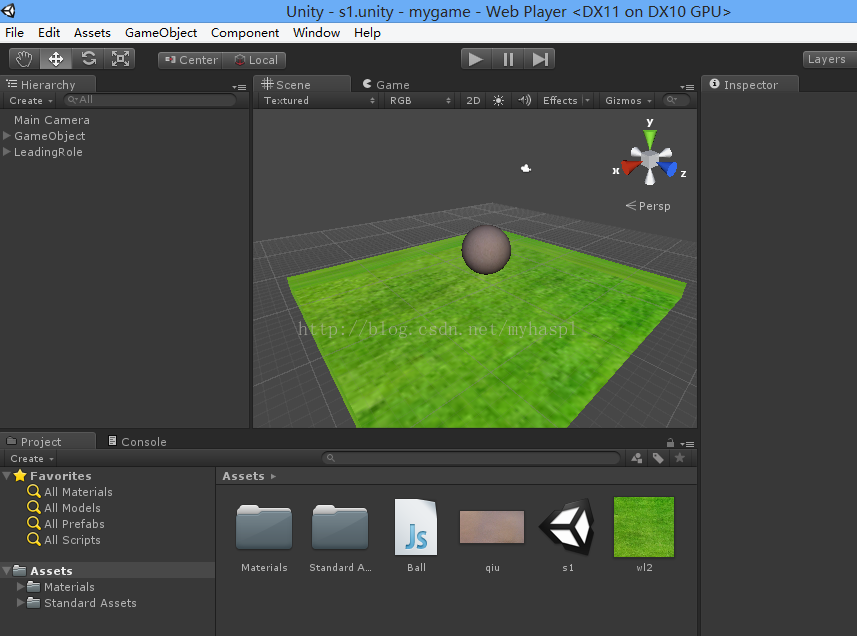Click red X axis gizmo cone
Viewport: 857px width, 636px height.
[x=630, y=167]
